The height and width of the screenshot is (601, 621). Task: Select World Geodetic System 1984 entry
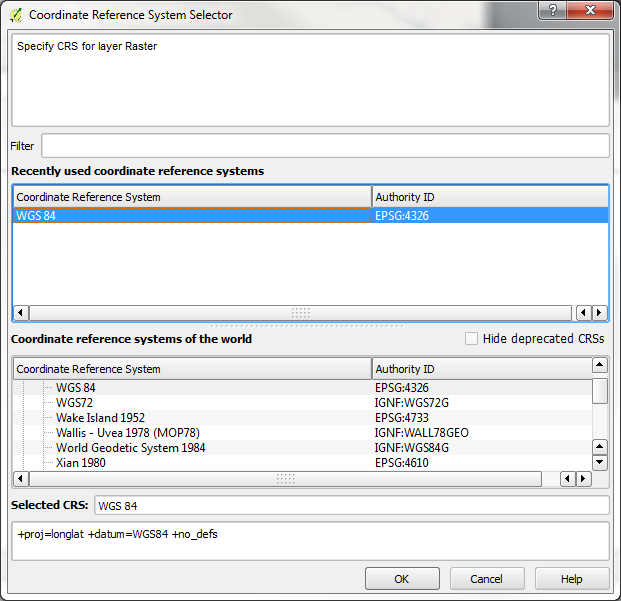(130, 448)
